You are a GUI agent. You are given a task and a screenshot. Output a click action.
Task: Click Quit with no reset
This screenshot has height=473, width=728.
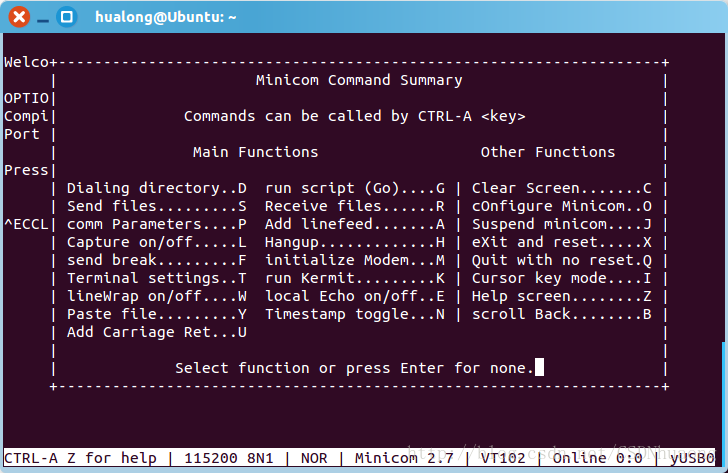pyautogui.click(x=562, y=260)
